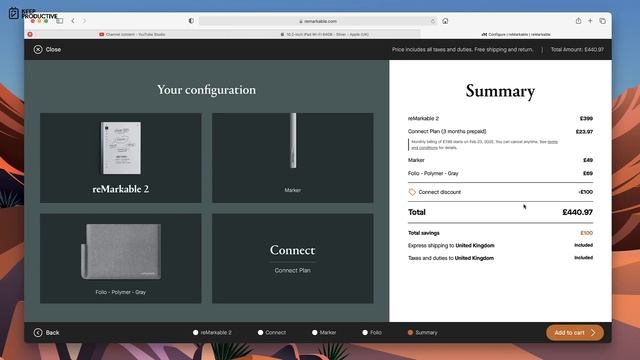
Task: Click Add to cart button
Action: pos(575,333)
